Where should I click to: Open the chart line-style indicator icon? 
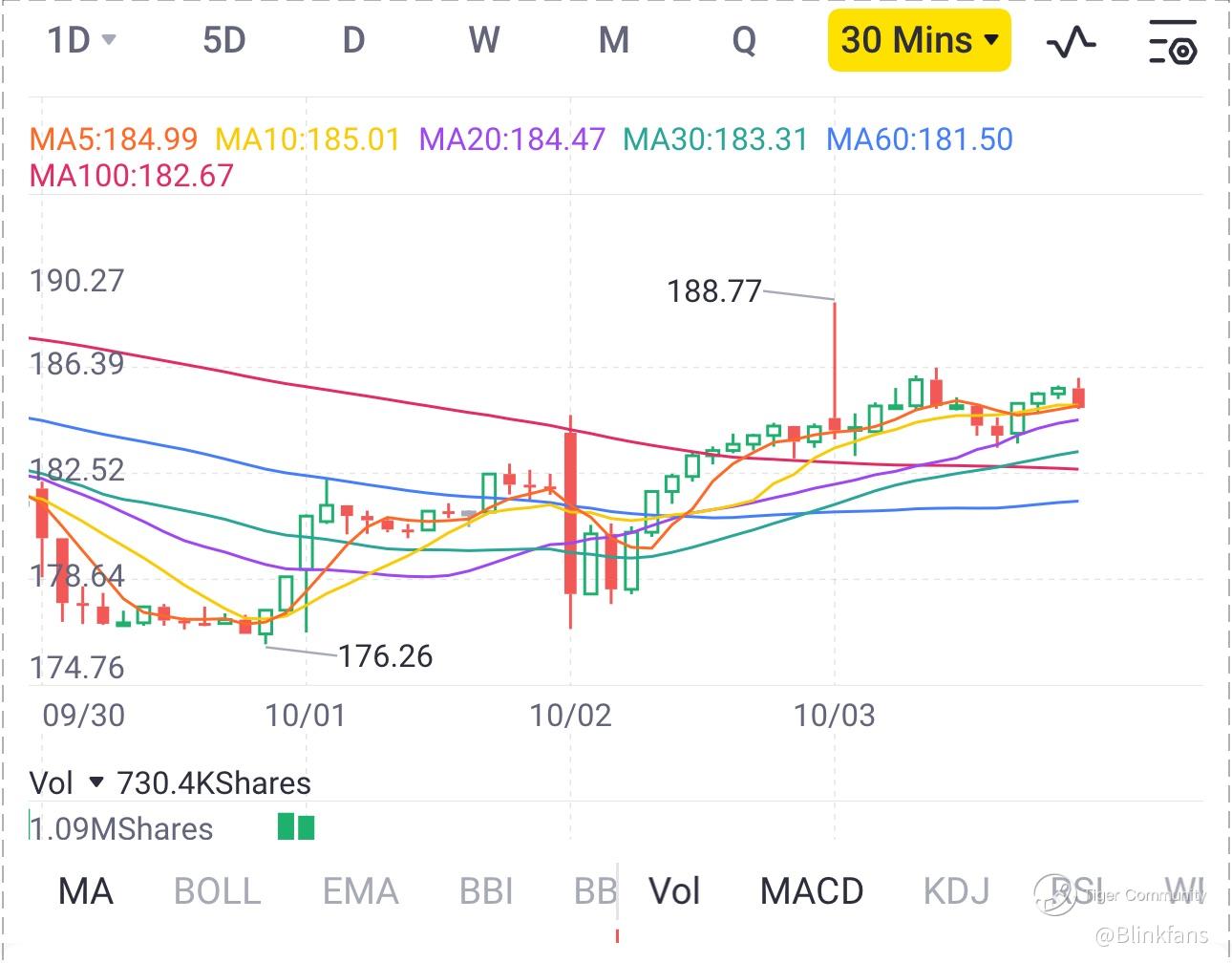click(1072, 41)
